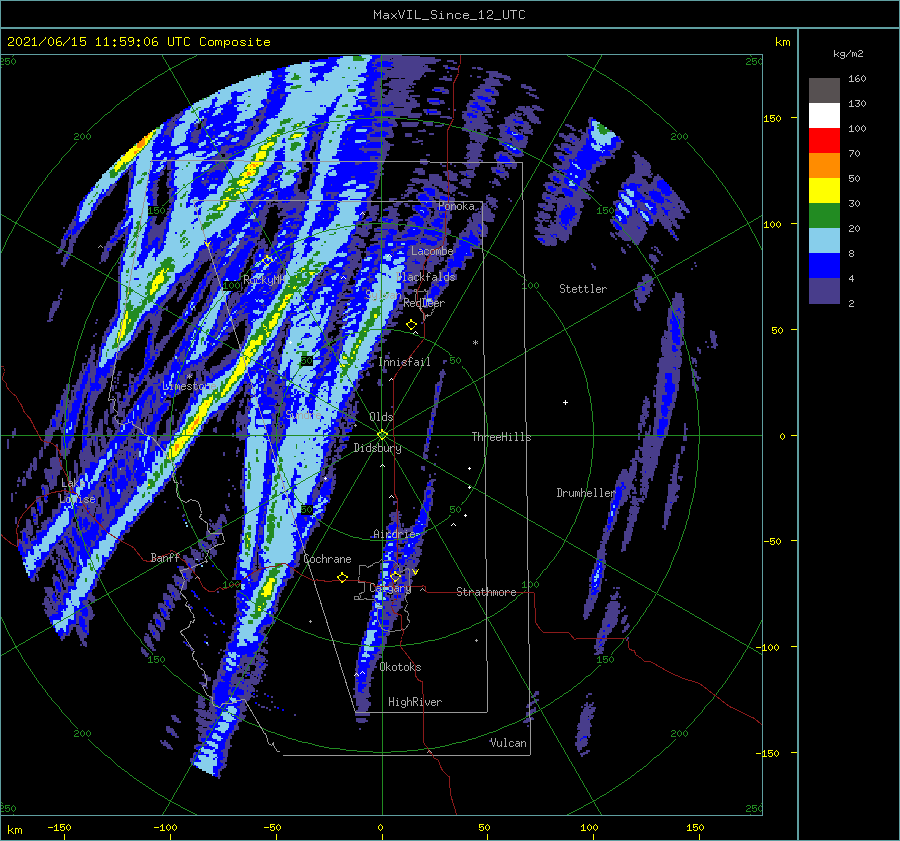
Task: Select the yellow diamond marker beside RockyMH
Action: click(x=267, y=261)
